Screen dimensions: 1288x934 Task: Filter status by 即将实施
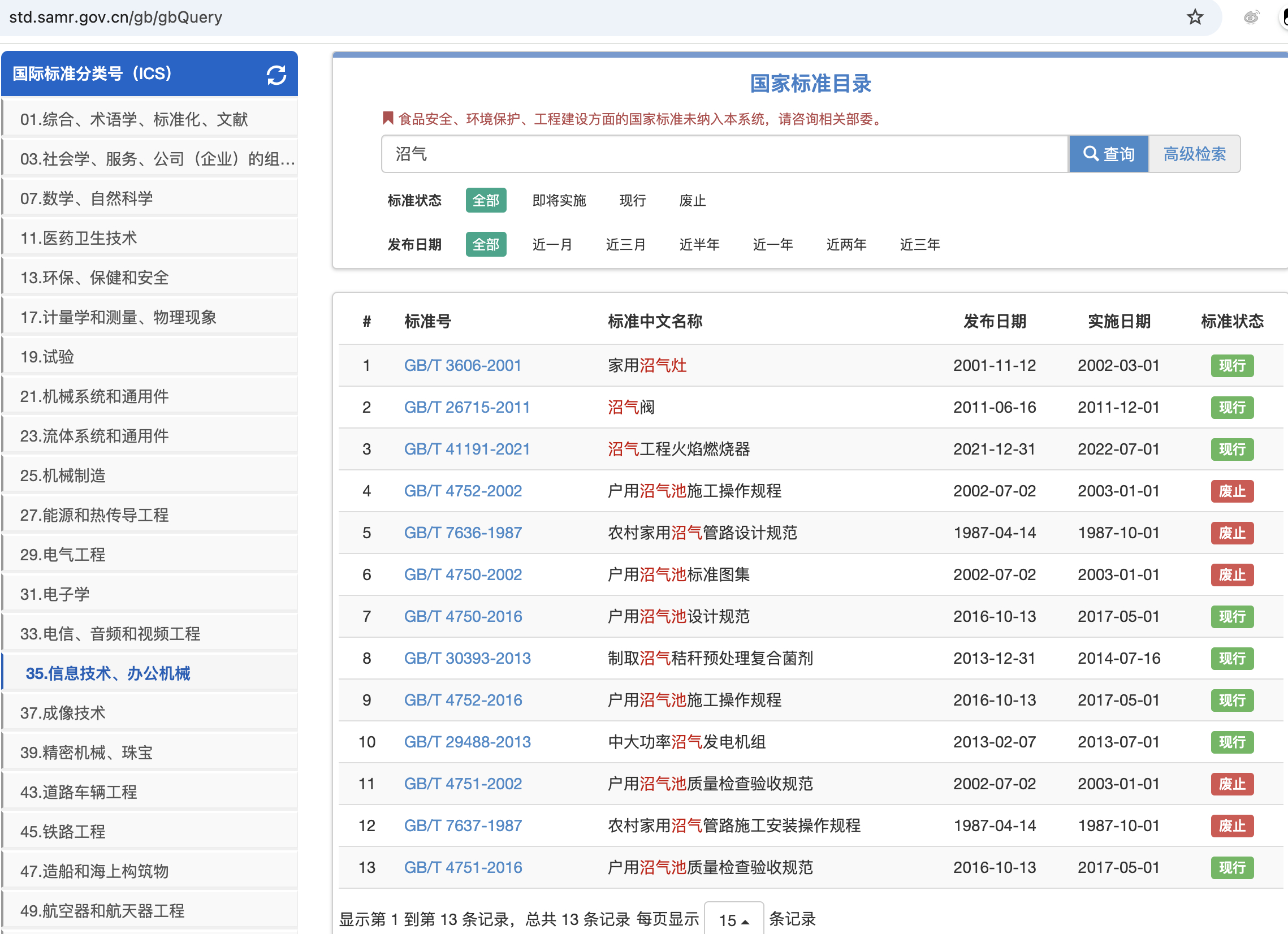[x=559, y=201]
